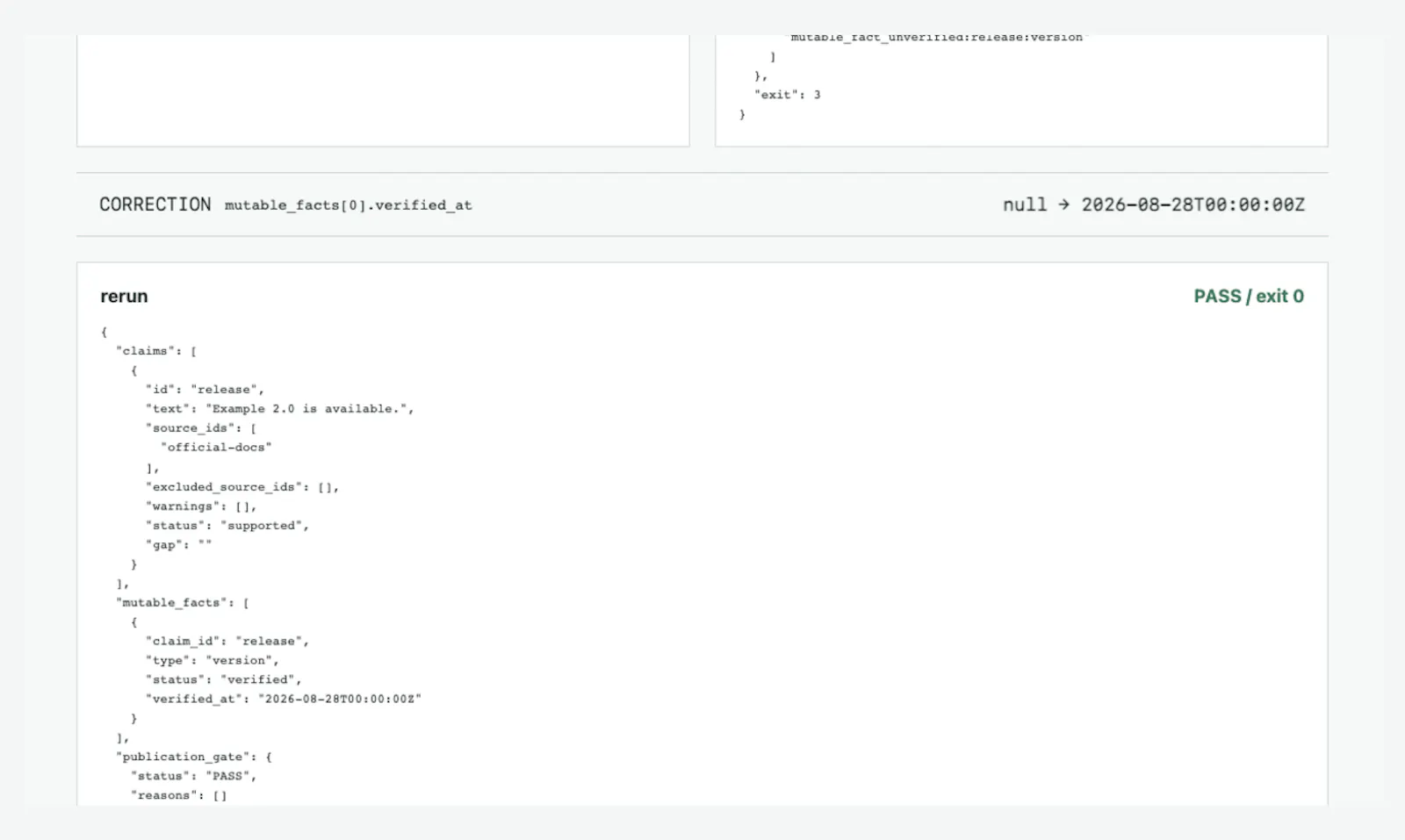Click the rerun heading

coord(124,297)
